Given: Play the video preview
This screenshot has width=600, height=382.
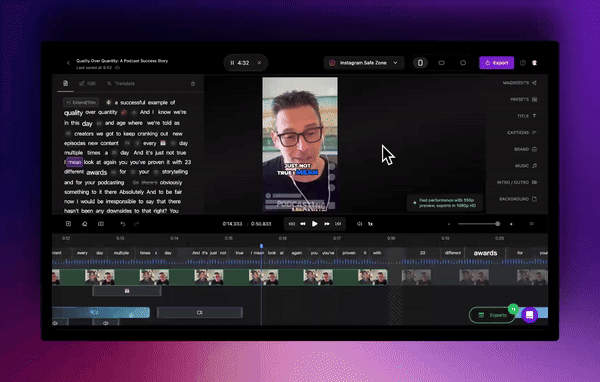Looking at the screenshot, I should pyautogui.click(x=315, y=224).
